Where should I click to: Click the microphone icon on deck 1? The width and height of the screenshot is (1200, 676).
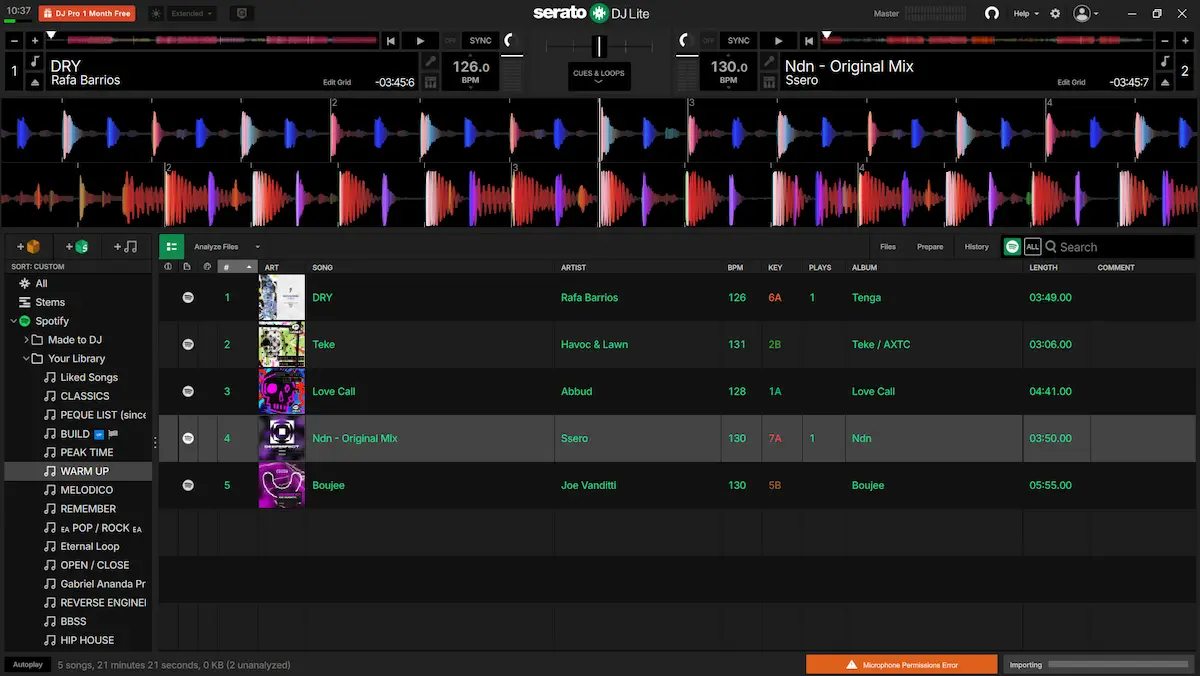pos(430,62)
